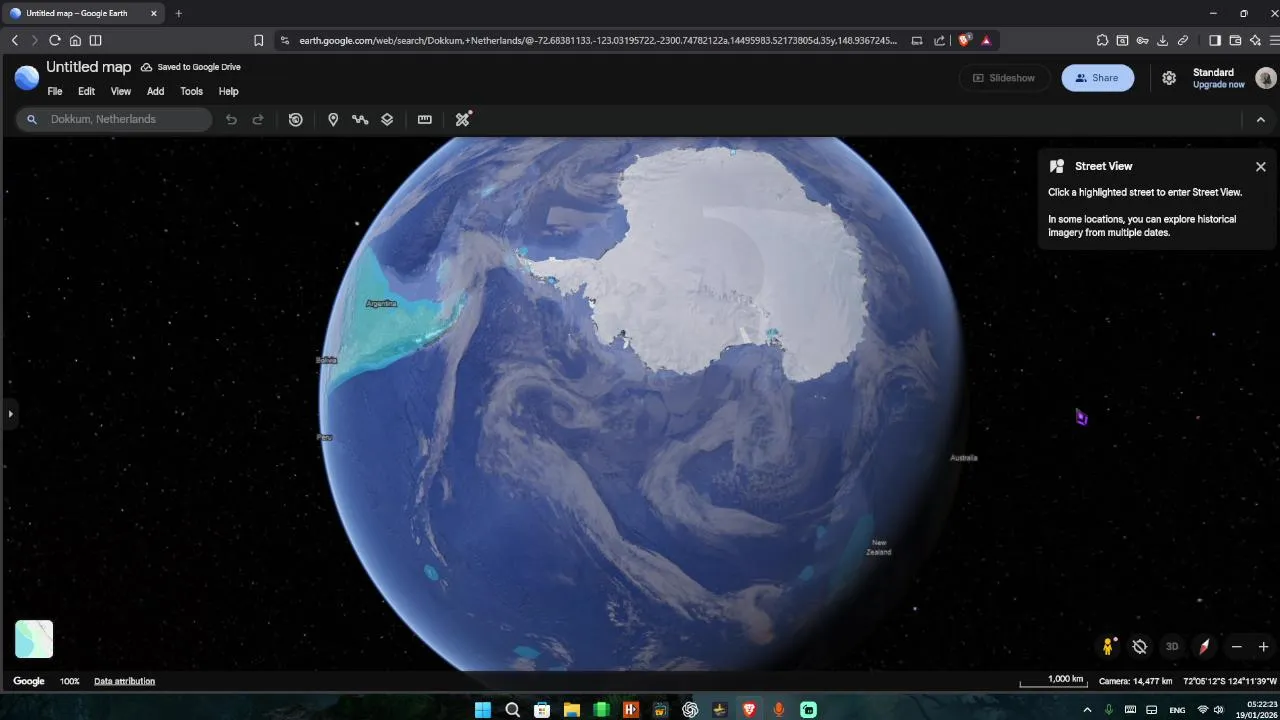Click the Upgrade now link
The image size is (1280, 720).
[1218, 85]
